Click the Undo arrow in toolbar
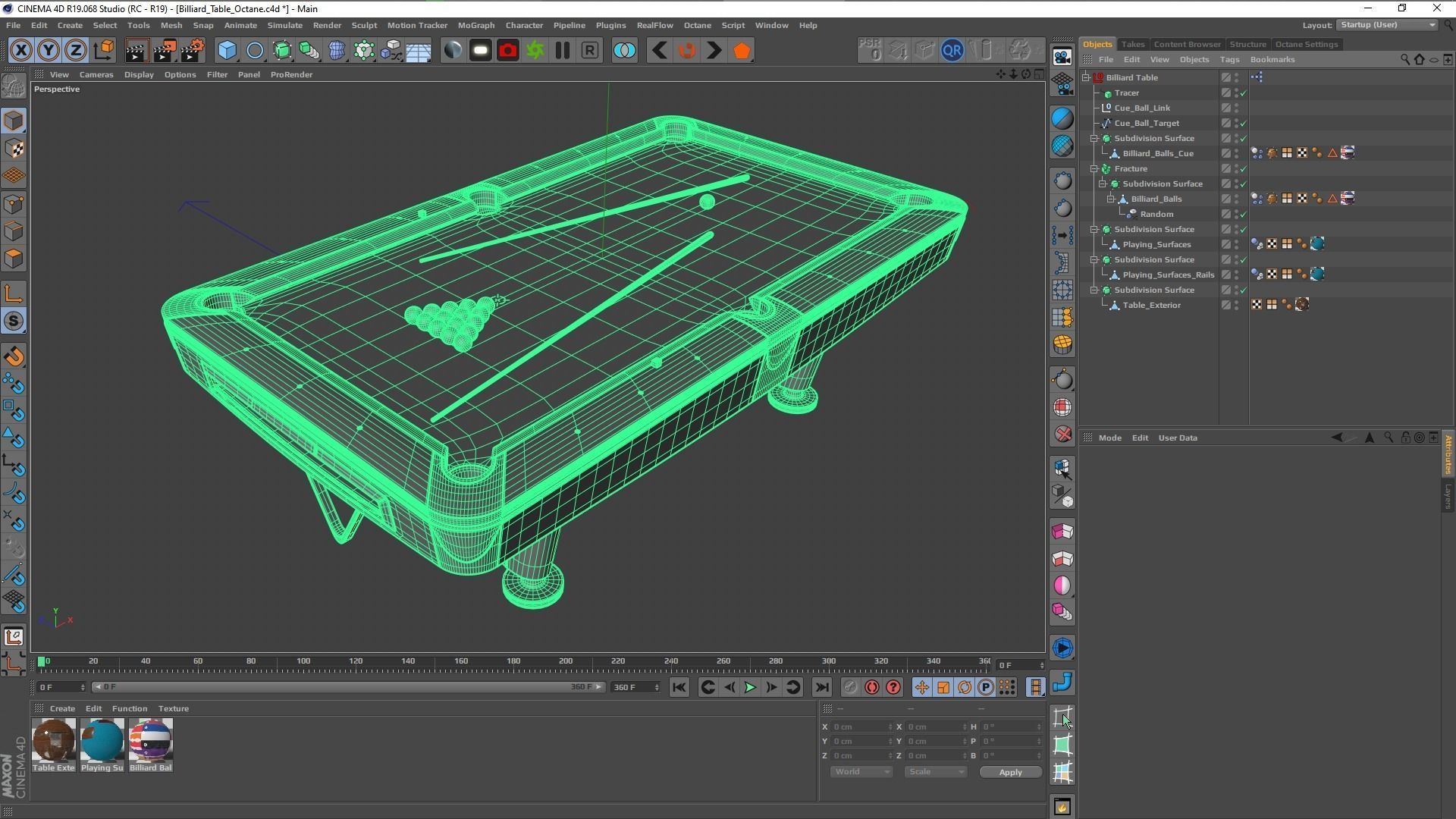 660,51
